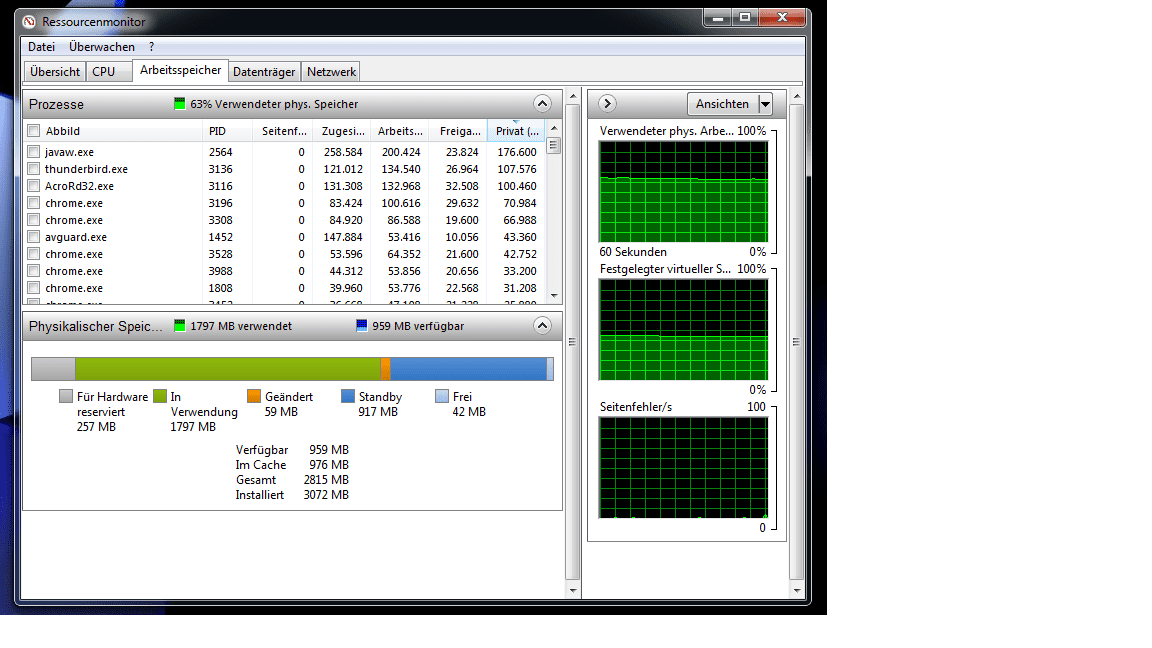The height and width of the screenshot is (648, 1152).
Task: Check the Abbild header select-all checkbox
Action: click(33, 131)
